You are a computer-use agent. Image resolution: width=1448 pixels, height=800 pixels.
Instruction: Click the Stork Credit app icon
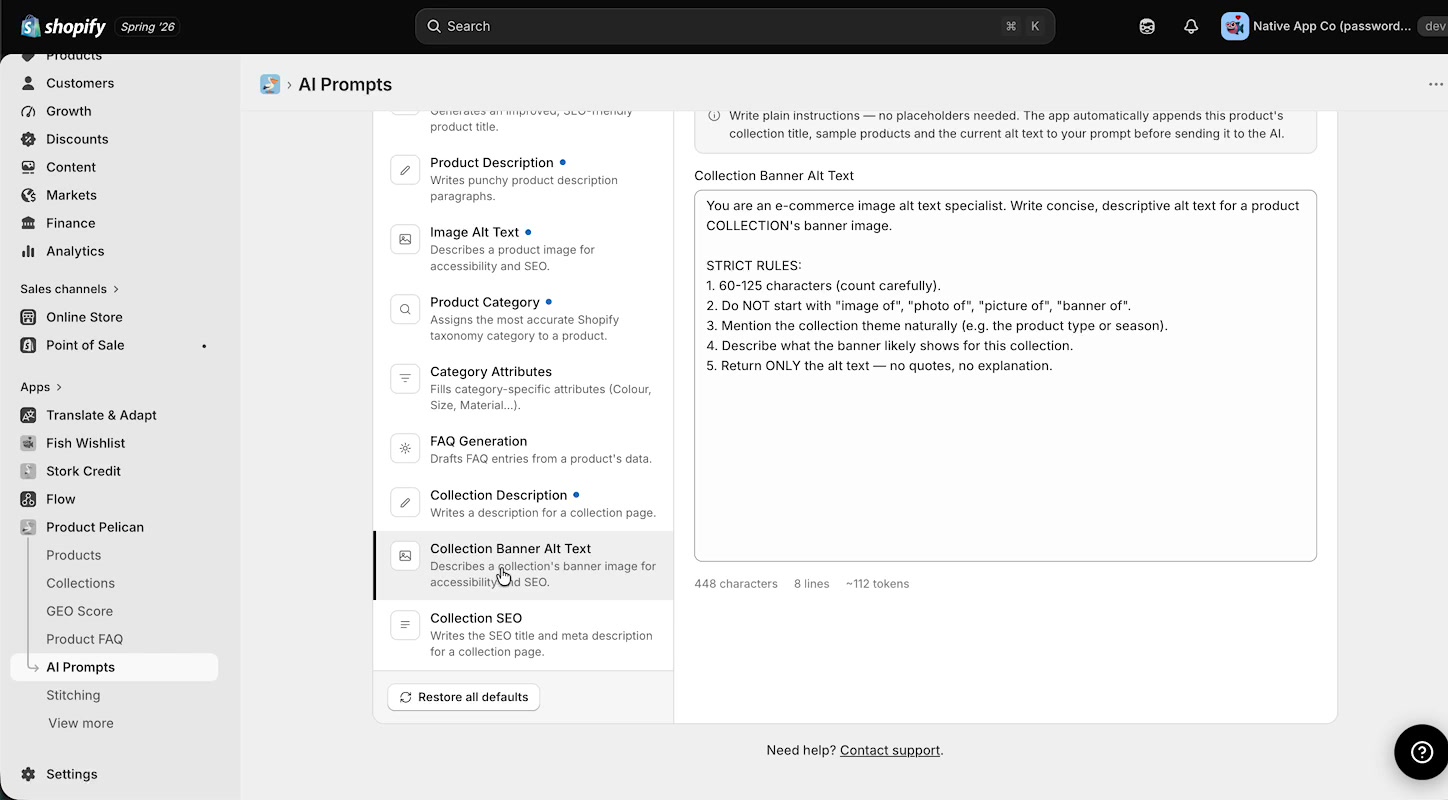(x=28, y=471)
